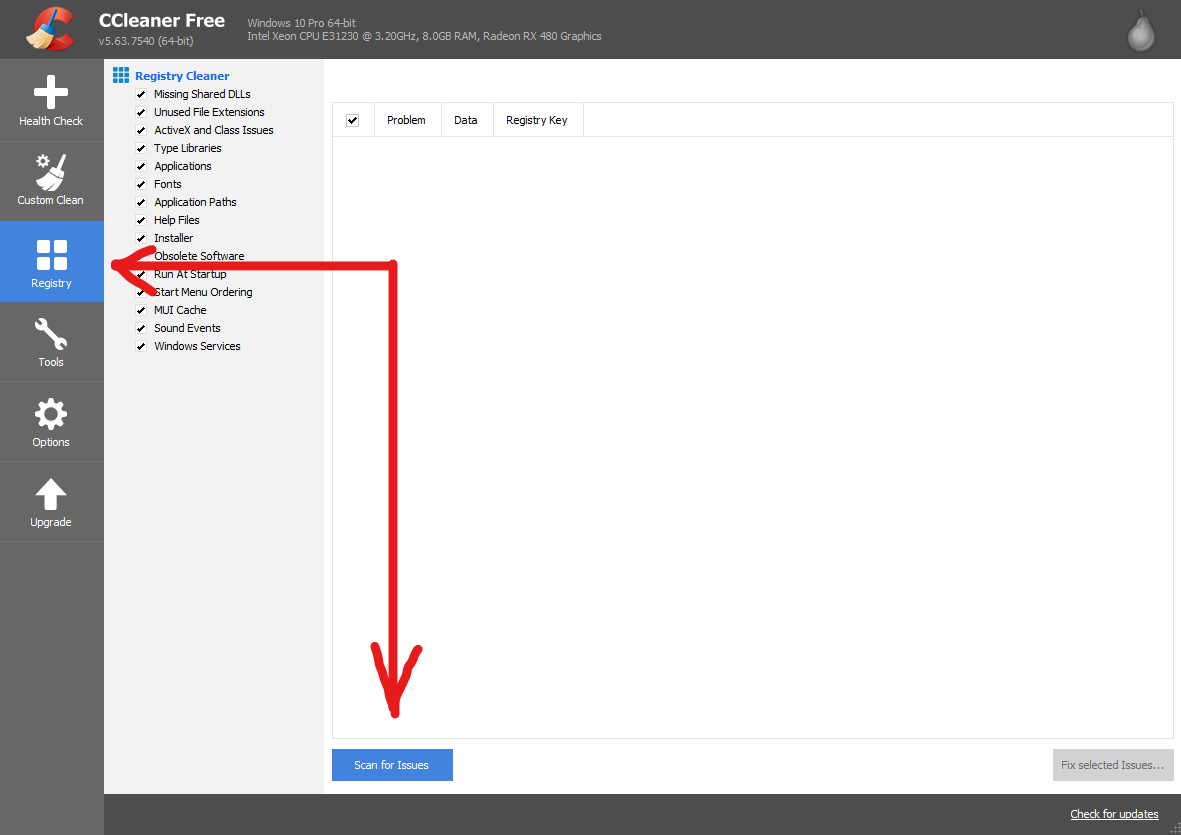Screen dimensions: 1181x835
Task: Open the Tools wrench section
Action: pyautogui.click(x=51, y=341)
